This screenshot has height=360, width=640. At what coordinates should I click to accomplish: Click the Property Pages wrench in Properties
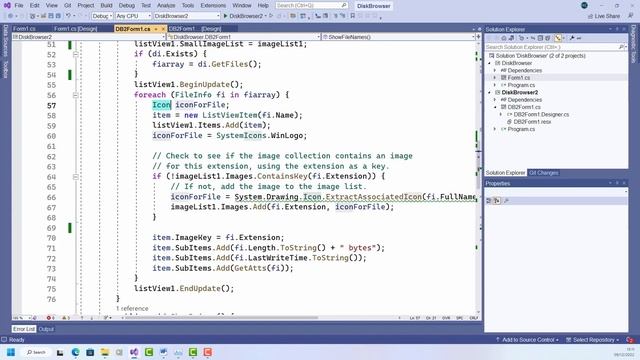[506, 200]
